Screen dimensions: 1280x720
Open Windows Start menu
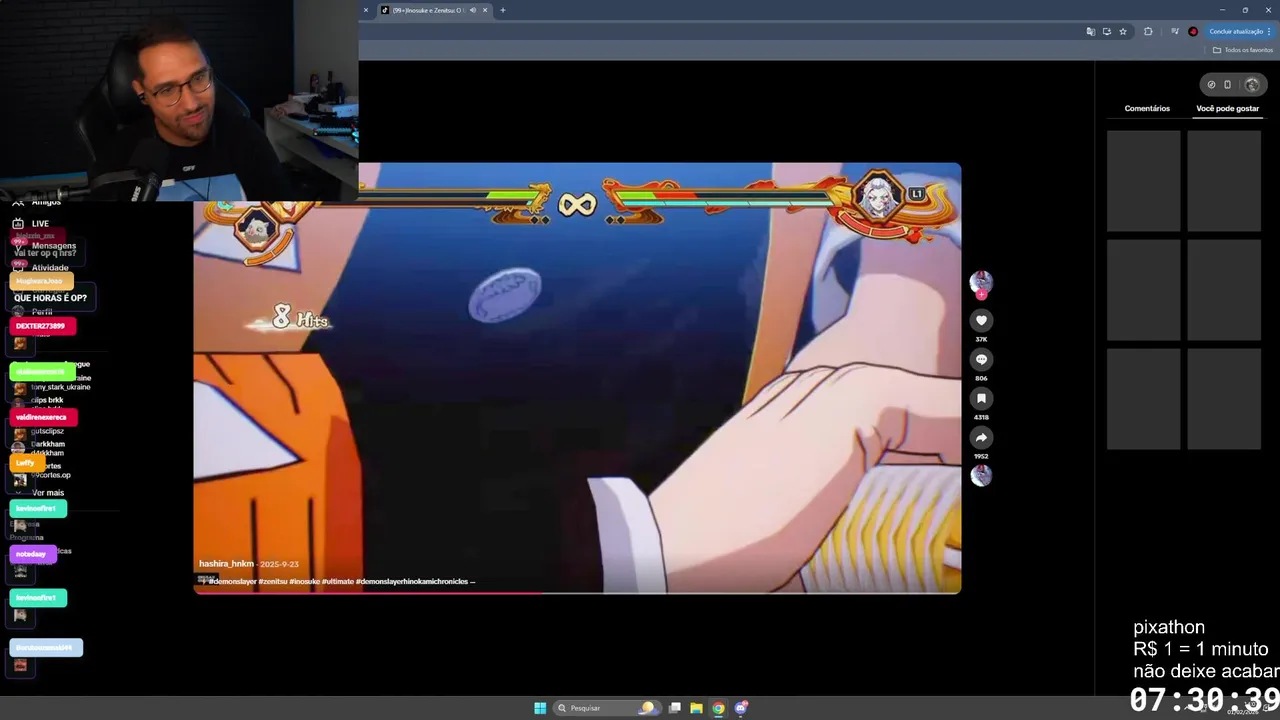coord(540,708)
